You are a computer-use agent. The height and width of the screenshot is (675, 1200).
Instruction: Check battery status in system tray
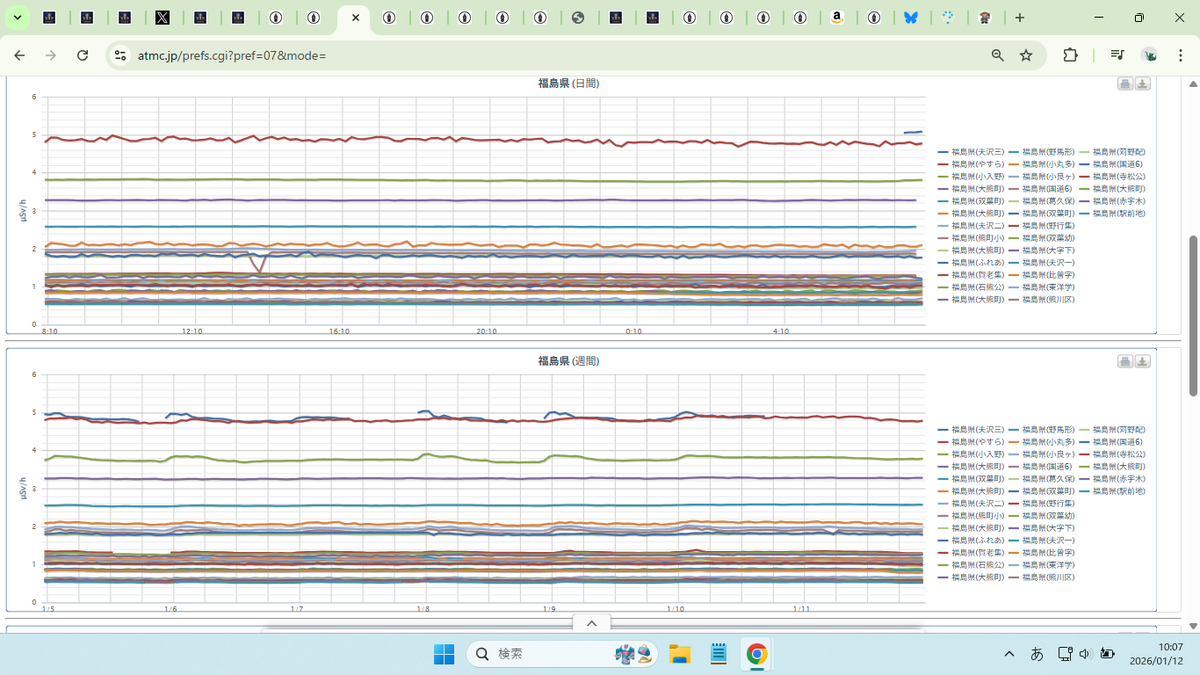click(x=1107, y=654)
